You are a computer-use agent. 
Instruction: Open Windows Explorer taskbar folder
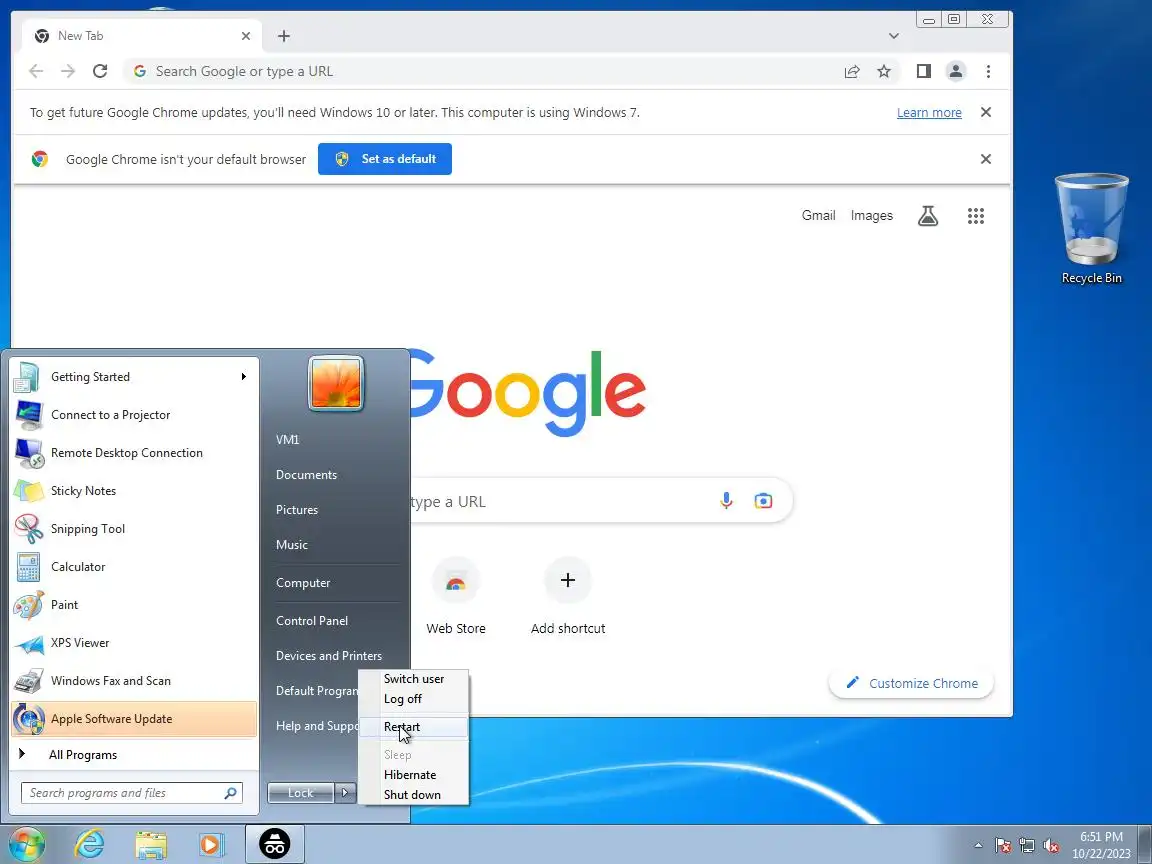click(x=151, y=844)
